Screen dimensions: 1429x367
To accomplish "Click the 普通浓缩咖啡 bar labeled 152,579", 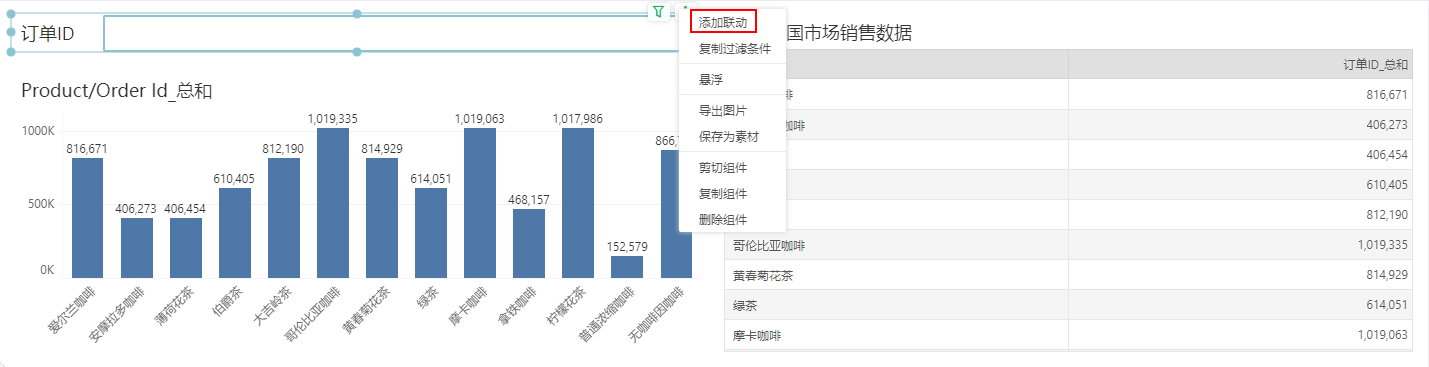I will click(x=627, y=267).
